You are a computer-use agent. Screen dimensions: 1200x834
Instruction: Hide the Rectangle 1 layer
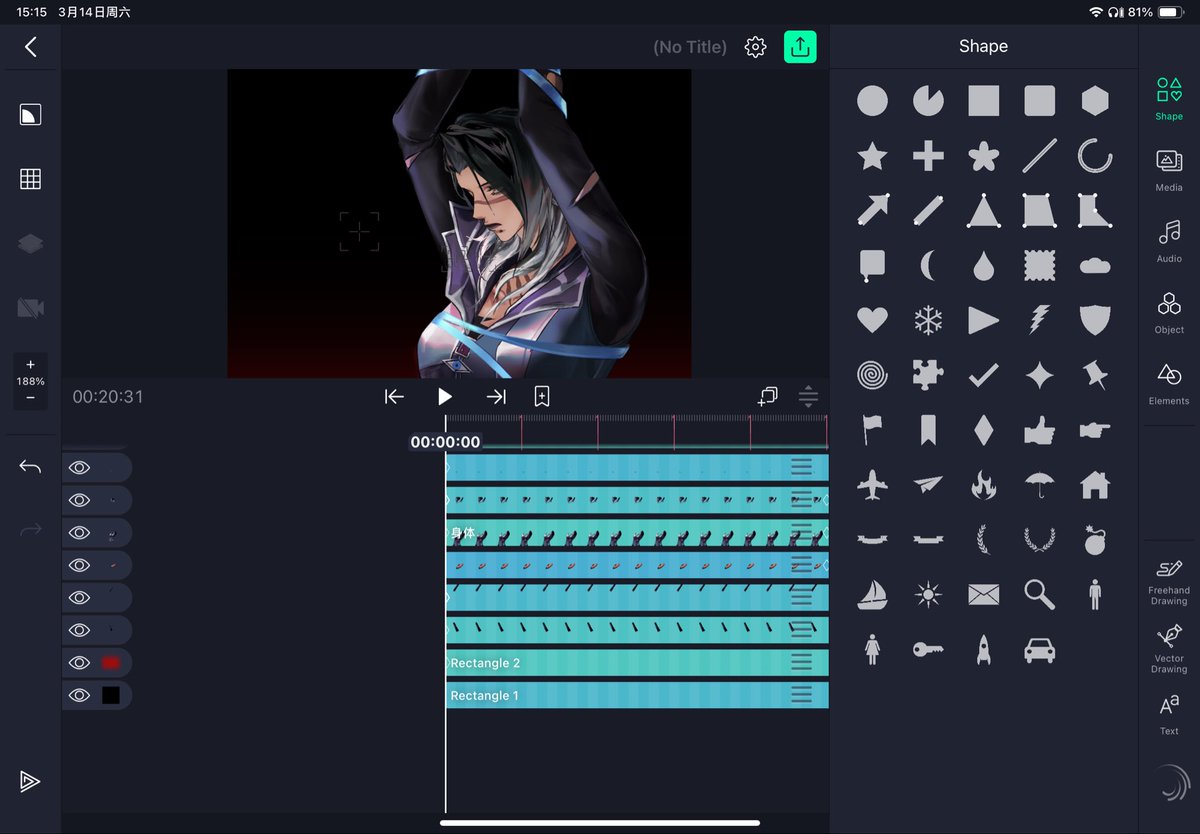[79, 695]
